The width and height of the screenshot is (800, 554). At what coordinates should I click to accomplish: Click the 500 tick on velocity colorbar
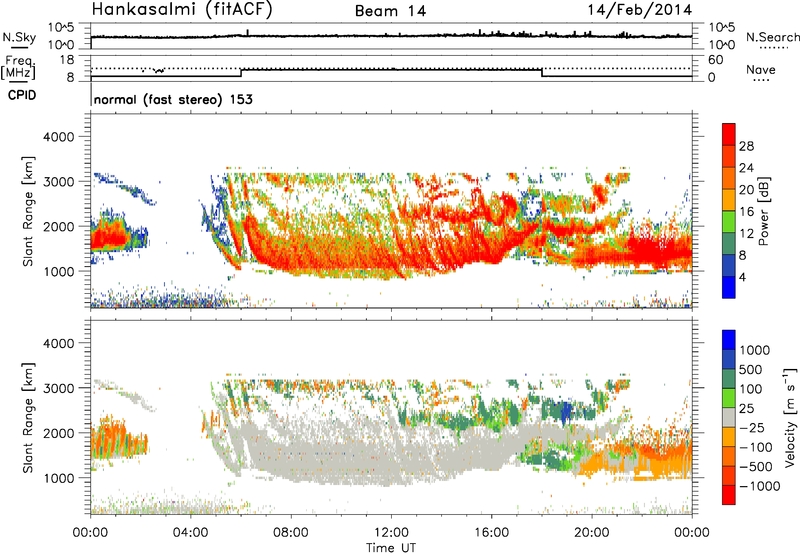[751, 369]
